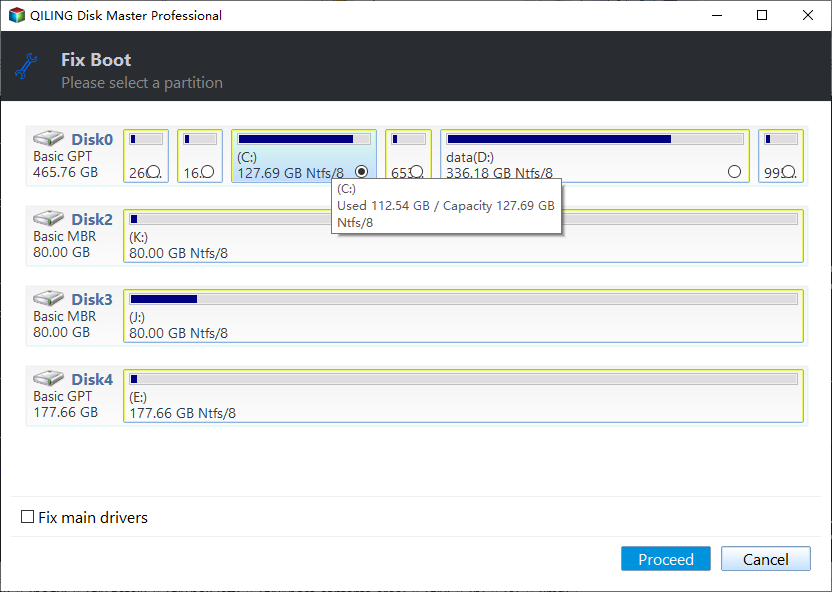Click 'Used 112.54 GB / Capacity 127.69 GB' tooltip text
The image size is (832, 592).
coord(446,206)
